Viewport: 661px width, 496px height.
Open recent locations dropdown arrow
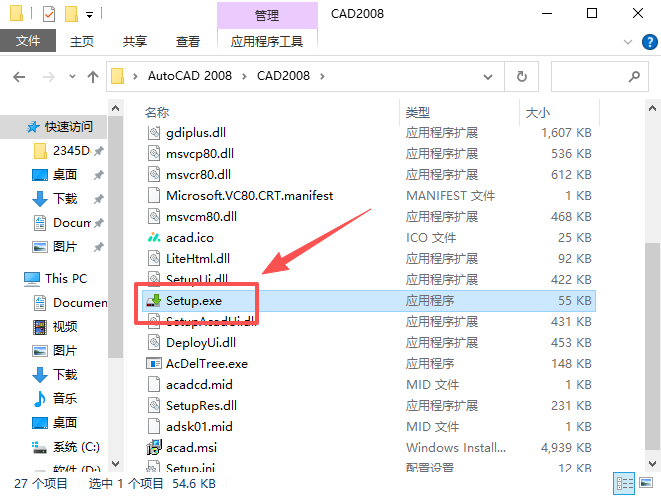pos(72,77)
